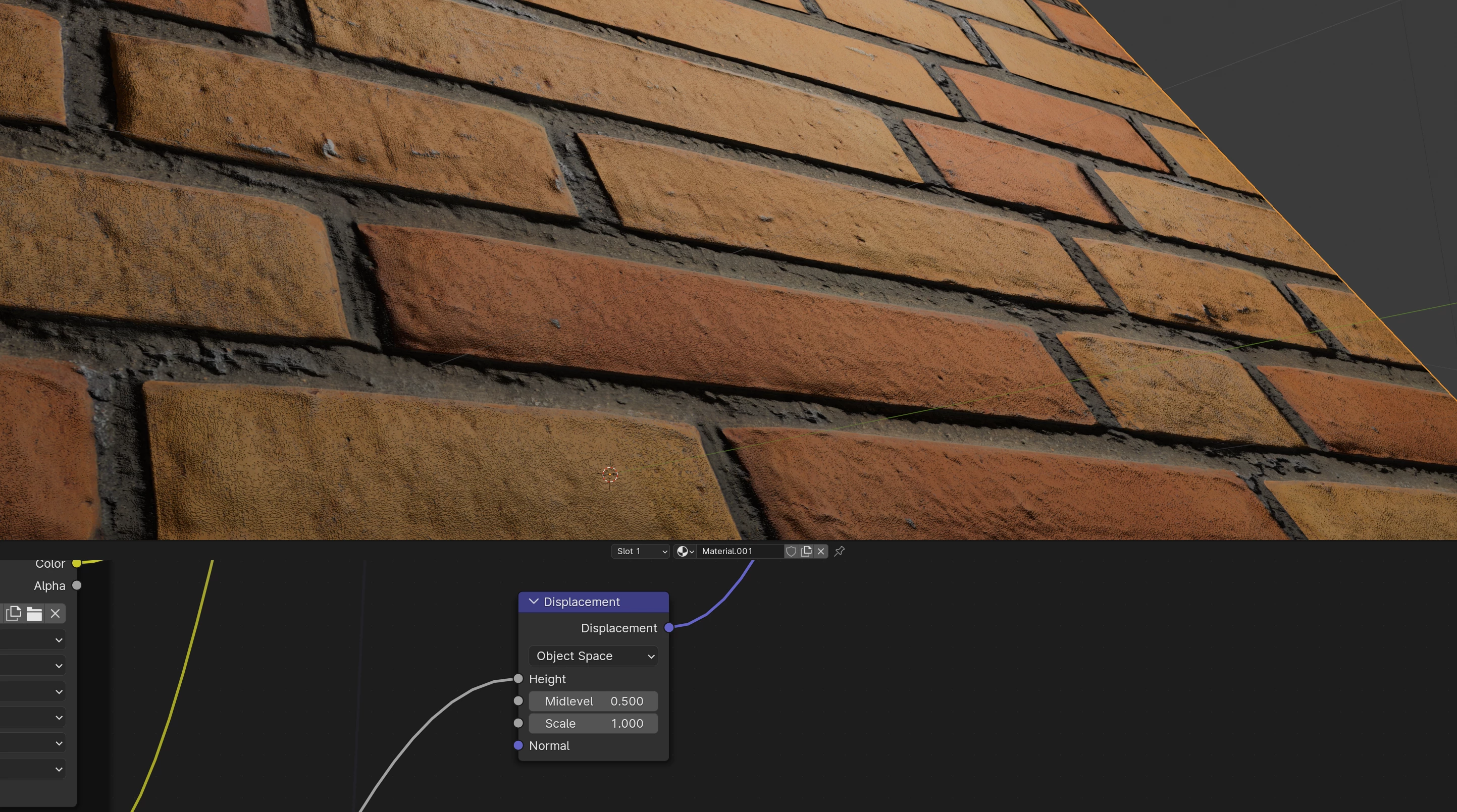Enable fake user shield for Material.001
Viewport: 1457px width, 812px height.
click(x=791, y=551)
